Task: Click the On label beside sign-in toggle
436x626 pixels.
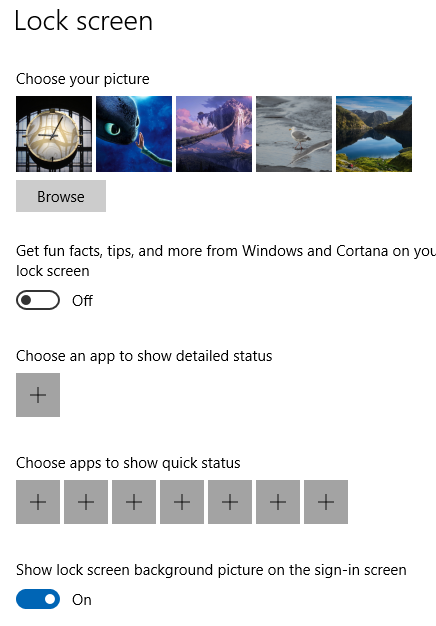Action: (x=81, y=600)
